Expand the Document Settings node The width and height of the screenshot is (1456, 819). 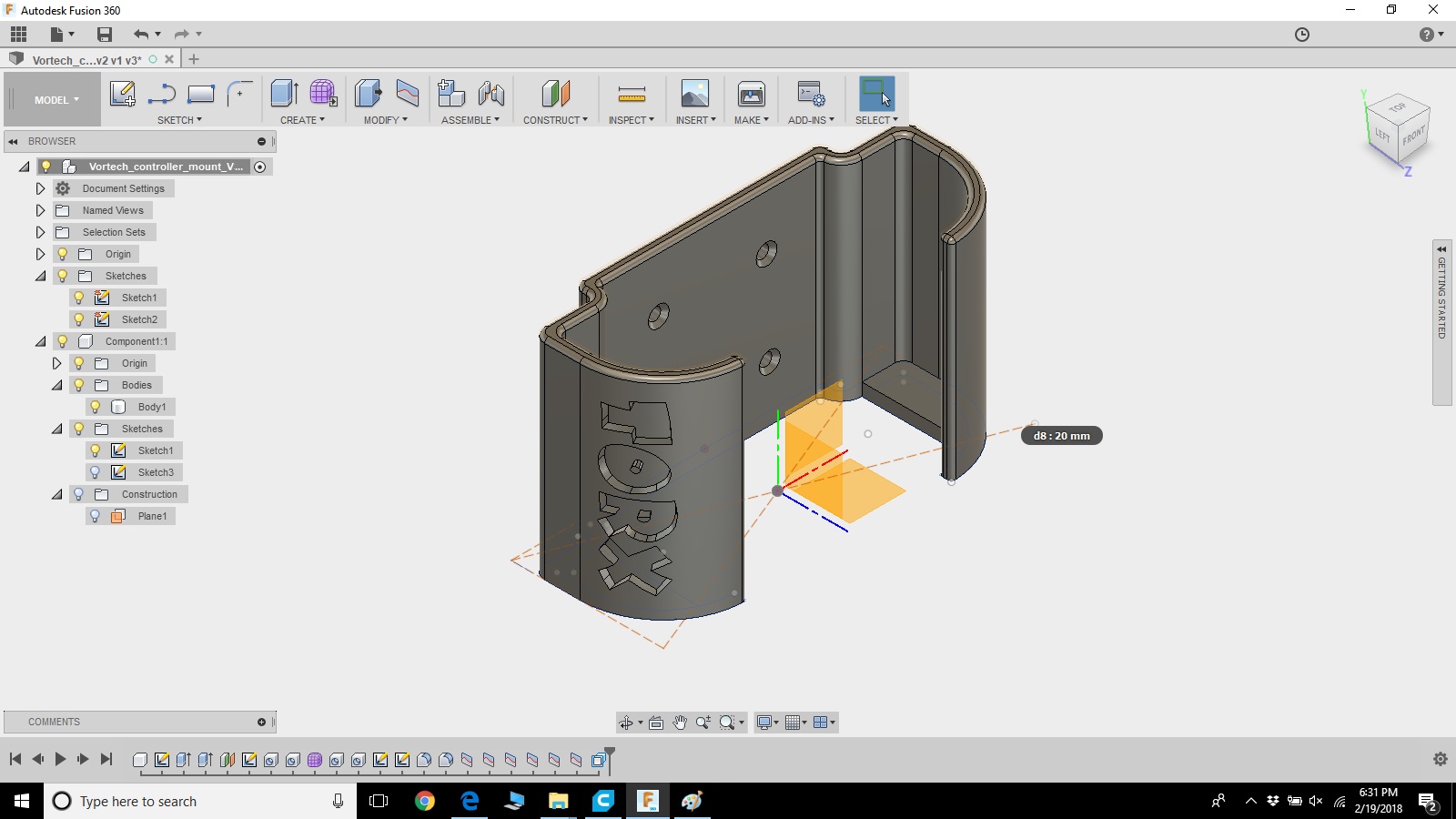point(40,188)
